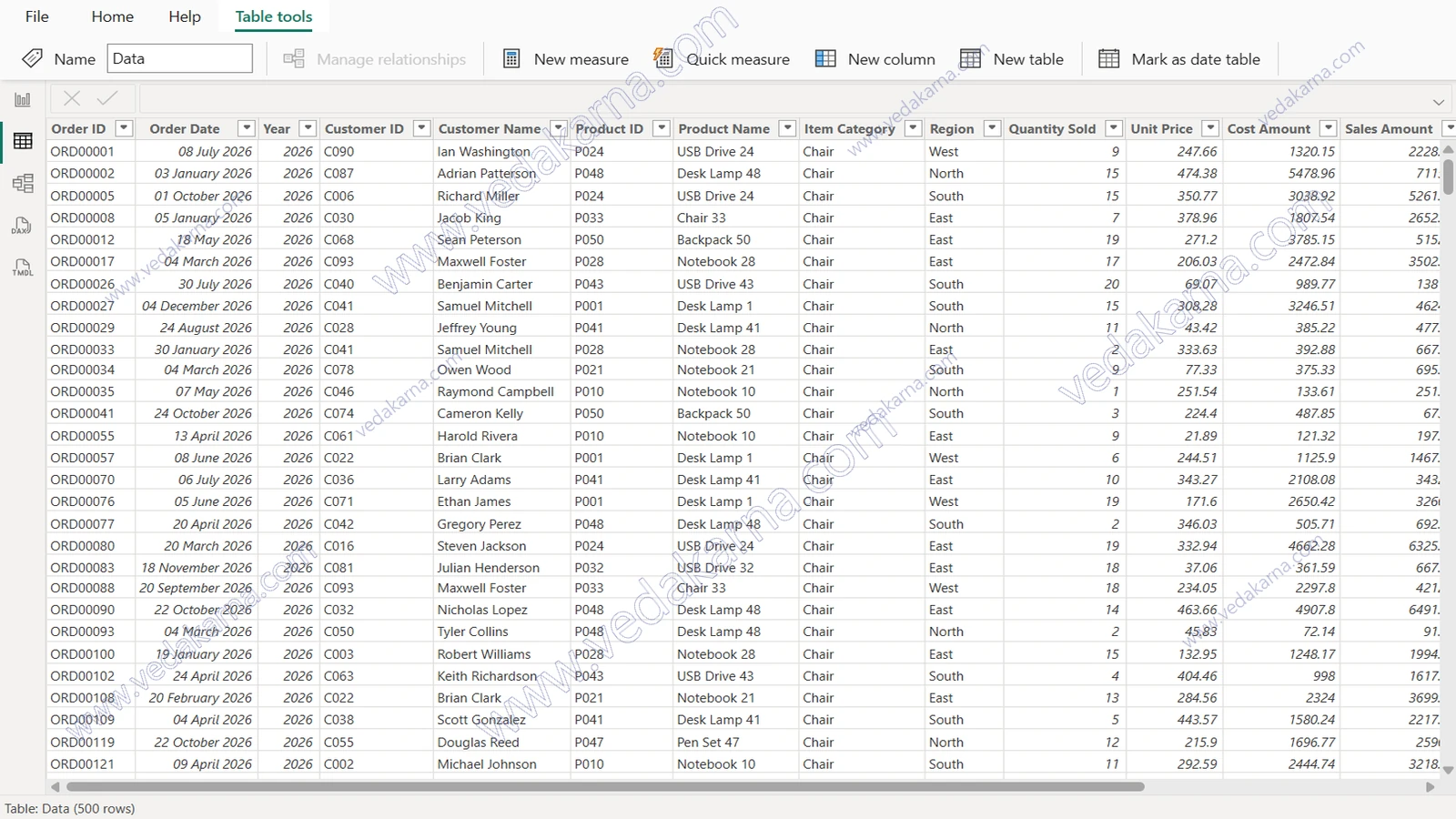The height and width of the screenshot is (819, 1456).
Task: Click the Mark as date table icon
Action: pyautogui.click(x=1109, y=59)
